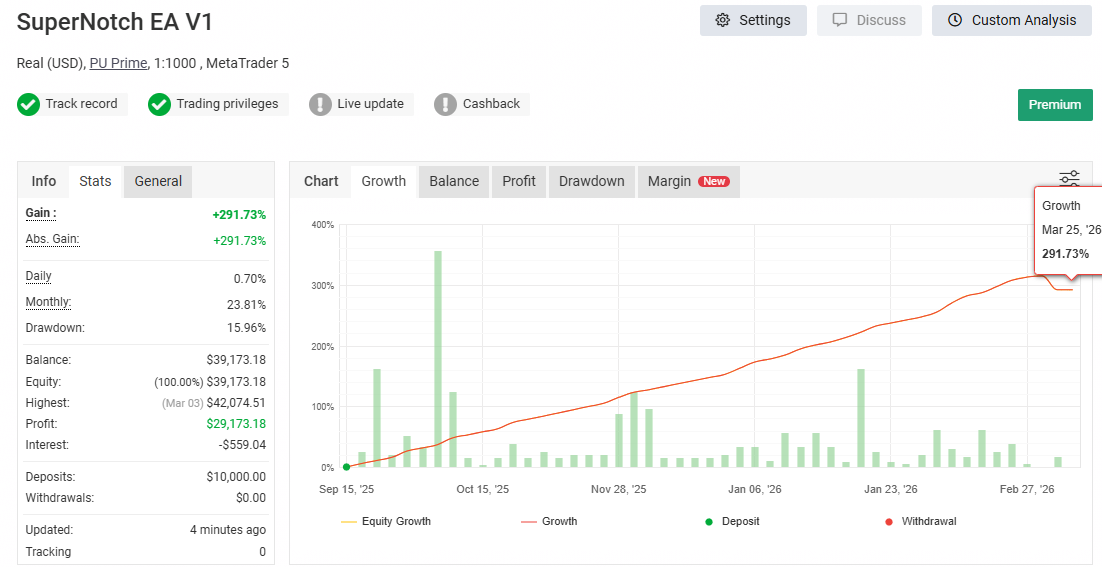The height and width of the screenshot is (567, 1102).
Task: Open chart filter sliders icon
Action: pyautogui.click(x=1069, y=179)
